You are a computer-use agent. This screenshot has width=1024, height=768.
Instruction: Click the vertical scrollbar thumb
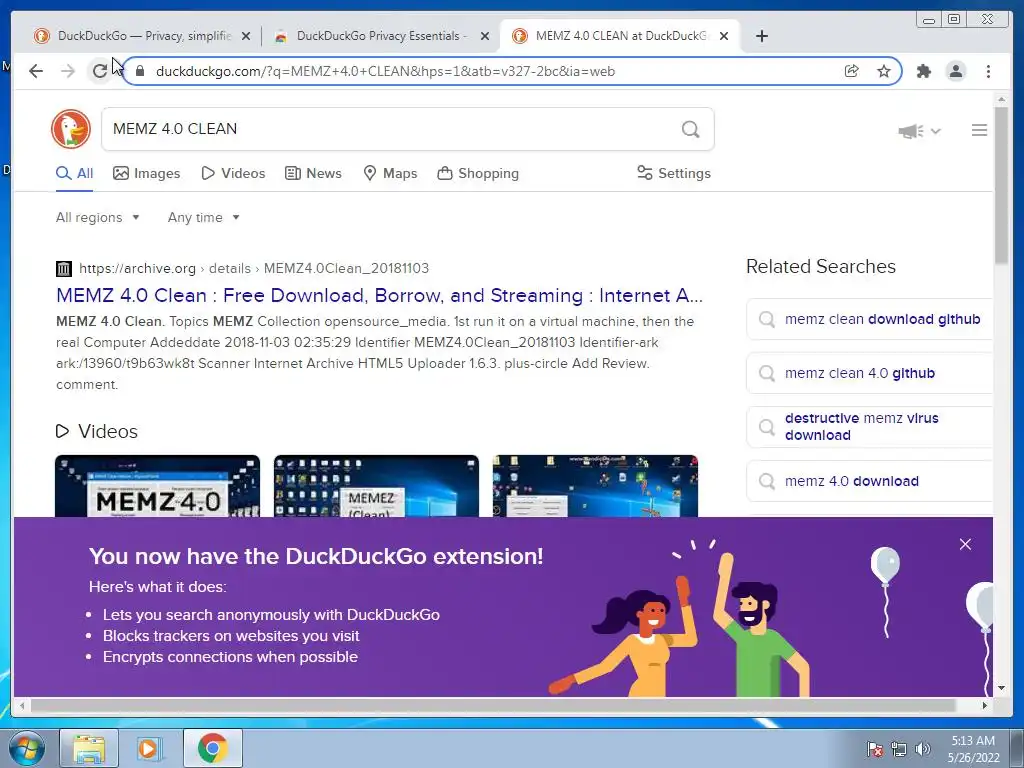pos(1002,185)
